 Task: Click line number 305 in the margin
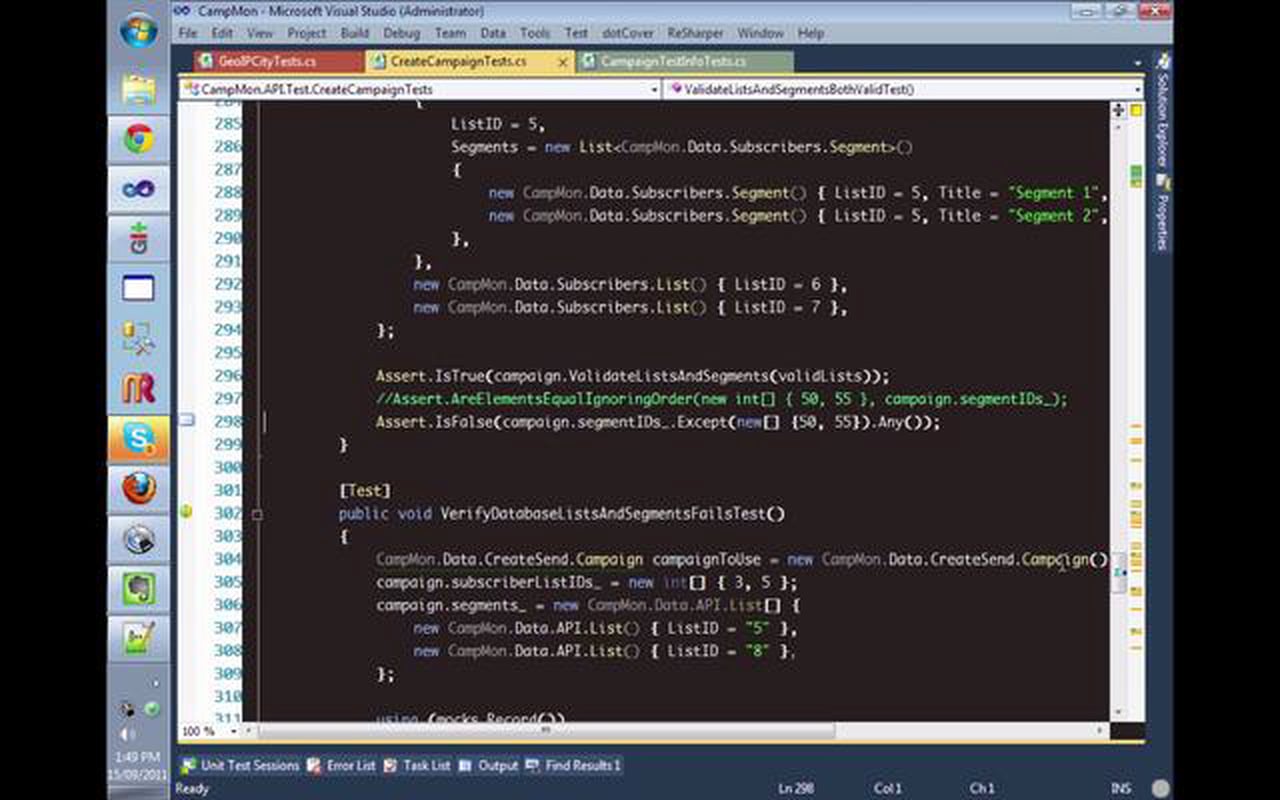point(227,582)
